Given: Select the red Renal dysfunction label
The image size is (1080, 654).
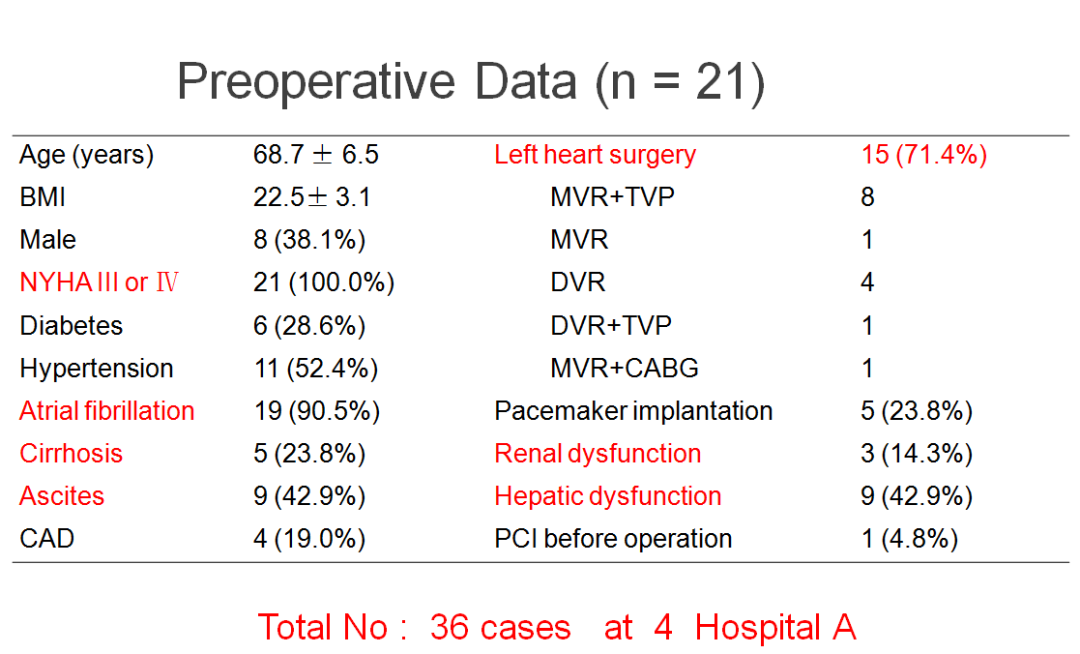Looking at the screenshot, I should 597,453.
